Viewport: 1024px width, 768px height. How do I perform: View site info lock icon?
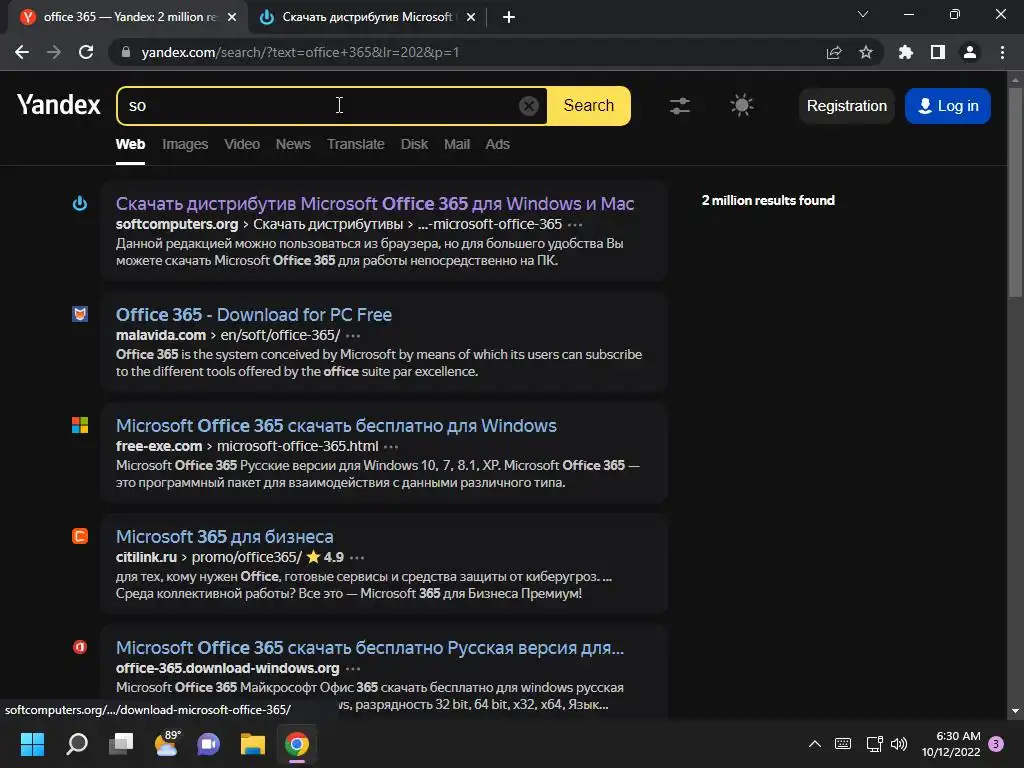pyautogui.click(x=126, y=52)
